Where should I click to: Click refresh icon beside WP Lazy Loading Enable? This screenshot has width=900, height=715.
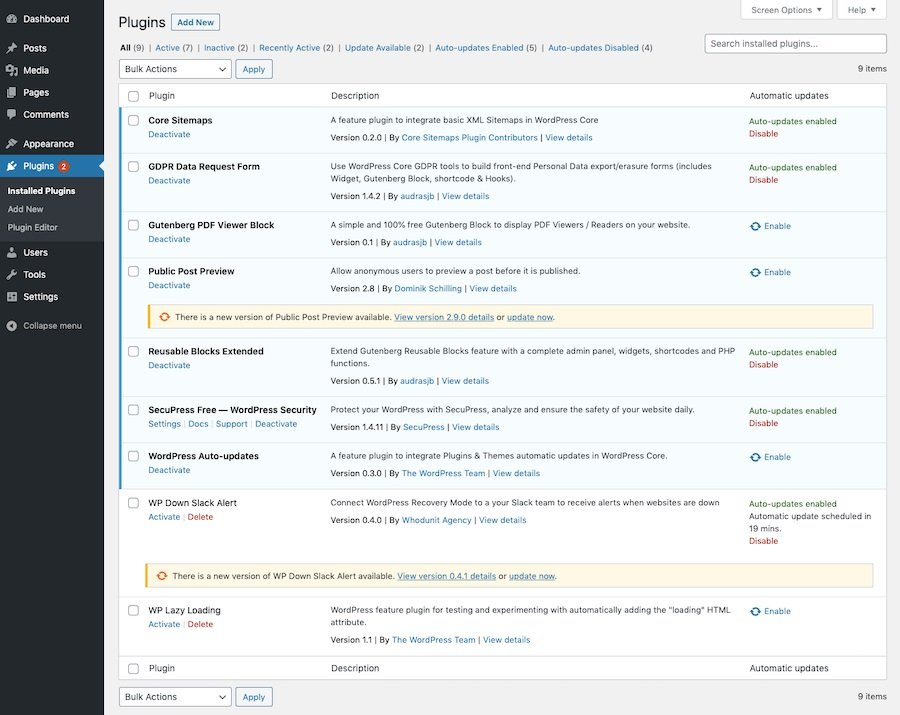[755, 612]
